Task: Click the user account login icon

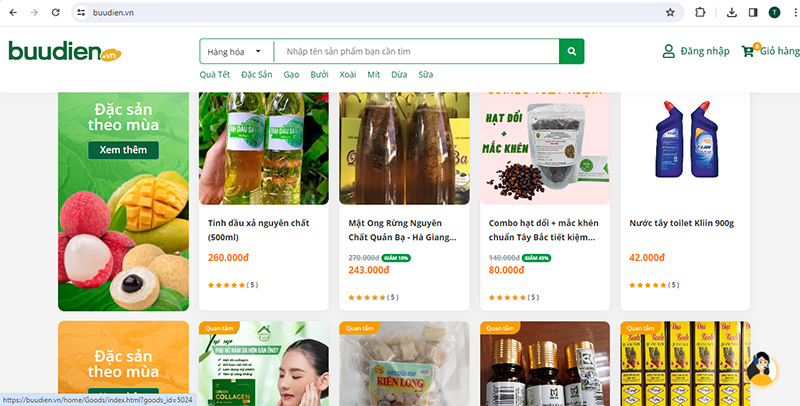Action: click(668, 51)
